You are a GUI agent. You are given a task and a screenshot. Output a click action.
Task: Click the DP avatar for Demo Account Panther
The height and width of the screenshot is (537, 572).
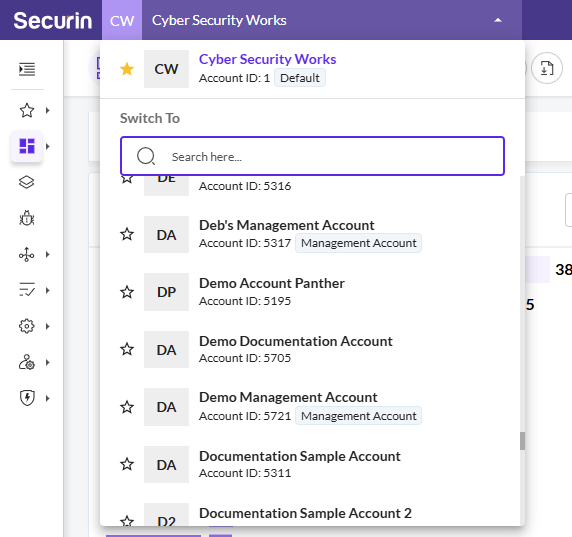166,292
